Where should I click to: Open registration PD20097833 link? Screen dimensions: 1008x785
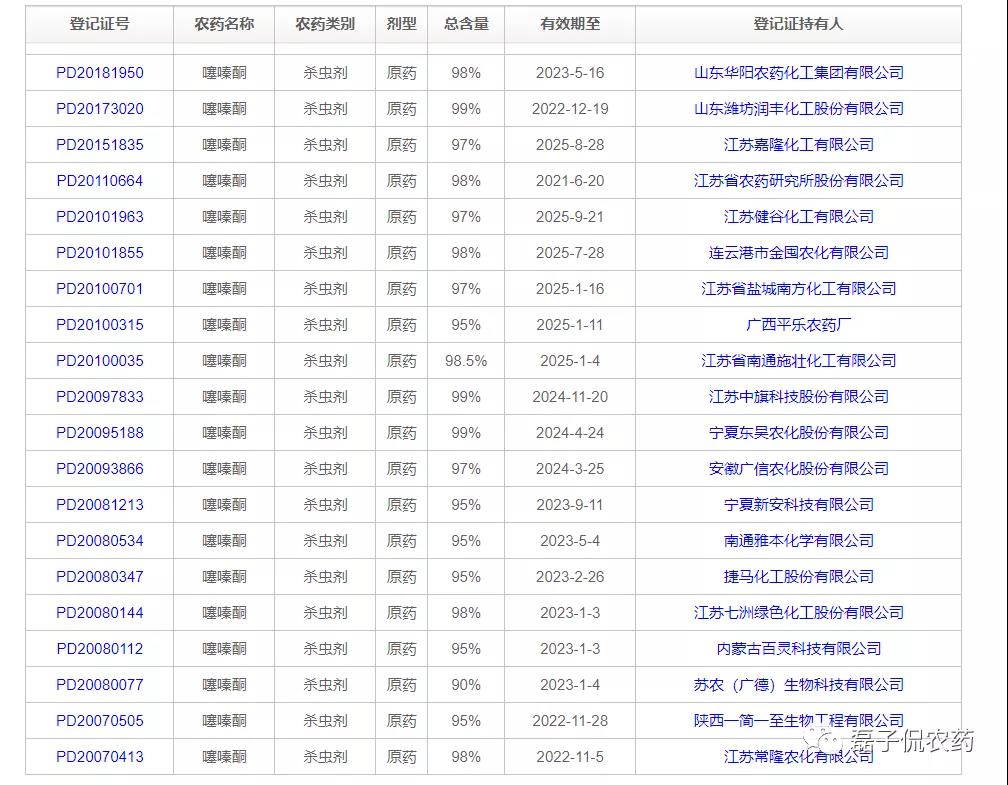click(x=100, y=397)
